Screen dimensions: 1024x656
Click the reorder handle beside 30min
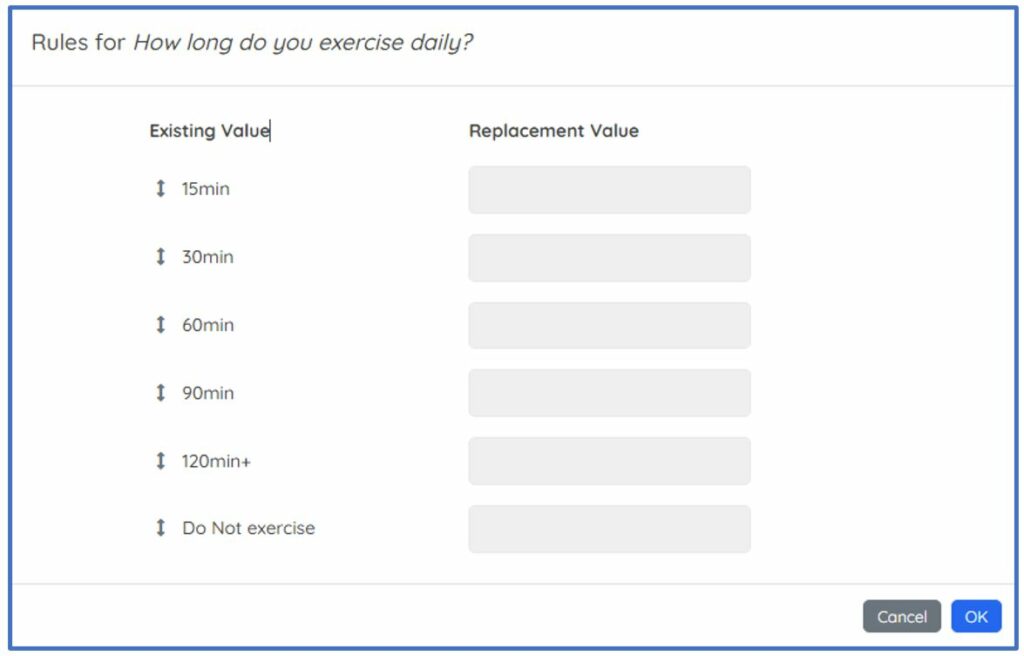(x=160, y=257)
